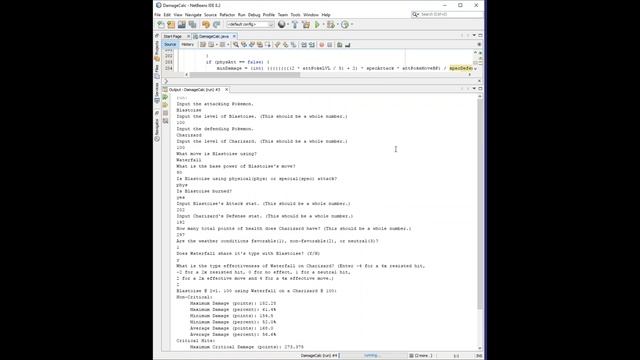Open the Window menu
Viewport: 640px width, 360px height.
[x=311, y=15]
